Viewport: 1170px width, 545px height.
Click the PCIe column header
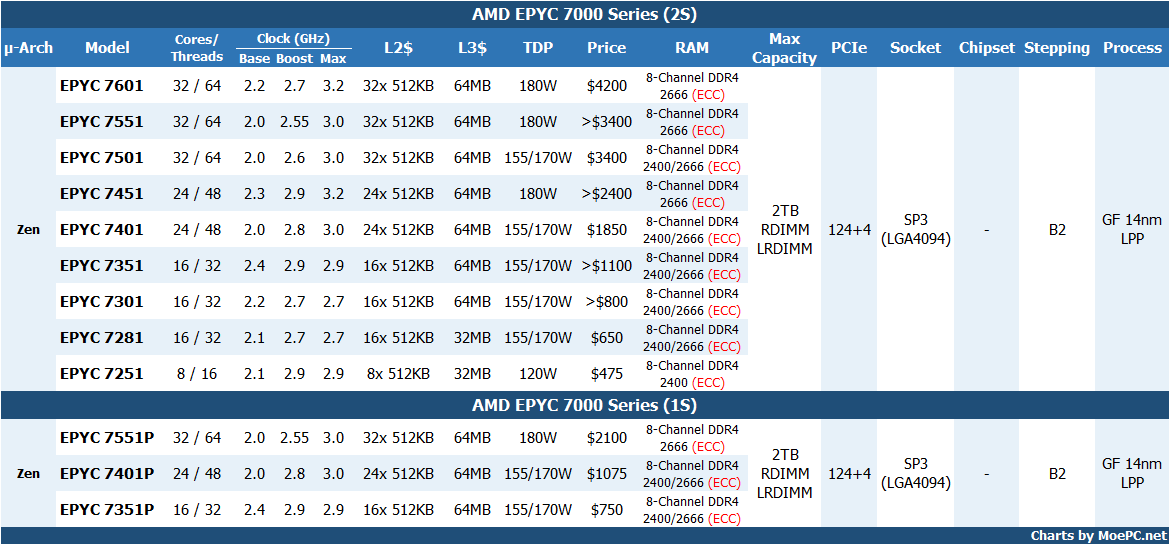click(x=849, y=48)
